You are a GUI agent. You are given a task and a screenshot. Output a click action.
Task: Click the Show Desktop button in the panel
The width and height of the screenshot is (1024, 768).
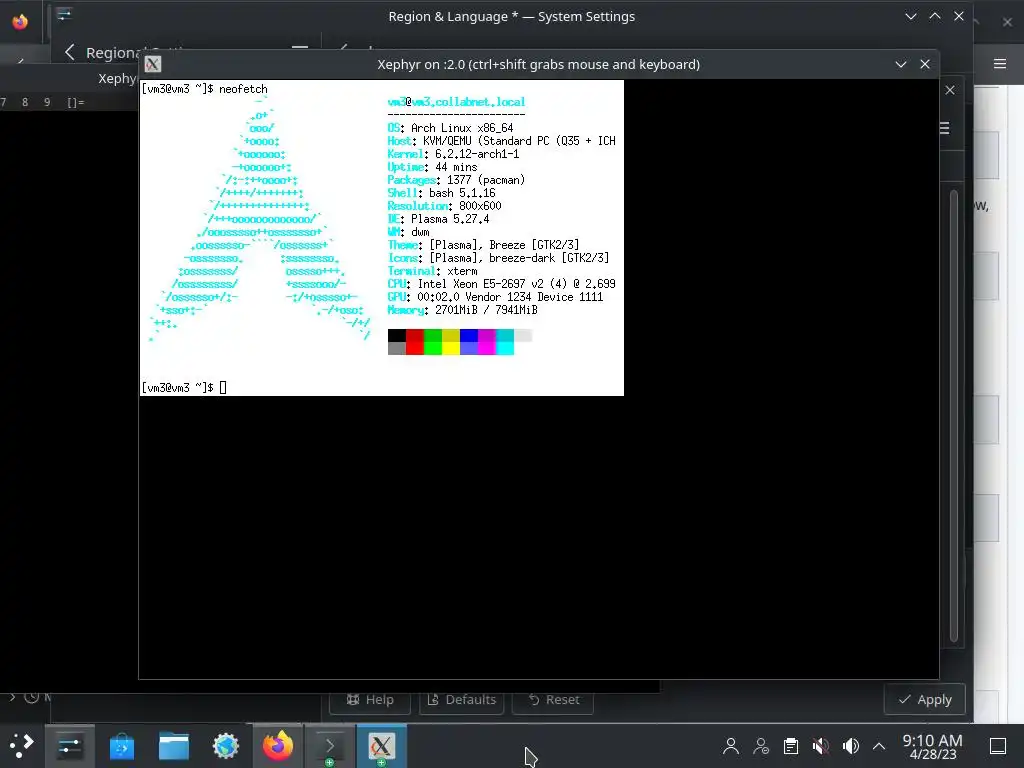[x=998, y=746]
